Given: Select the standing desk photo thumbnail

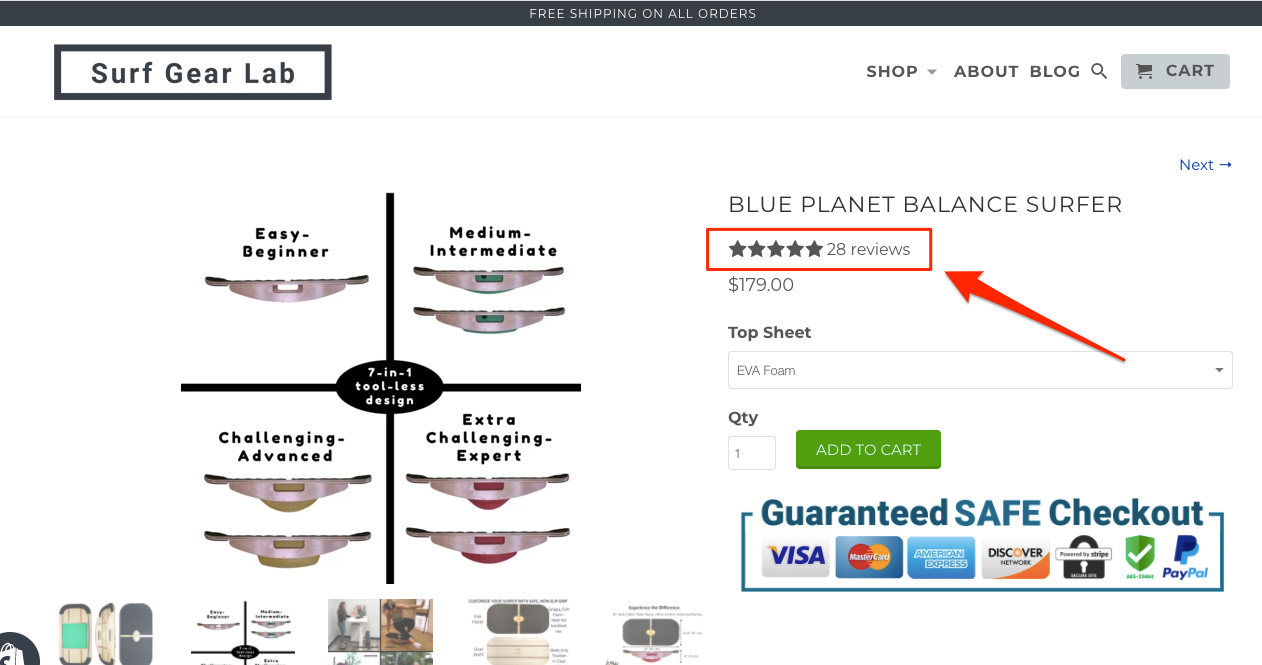Looking at the screenshot, I should click(x=380, y=632).
